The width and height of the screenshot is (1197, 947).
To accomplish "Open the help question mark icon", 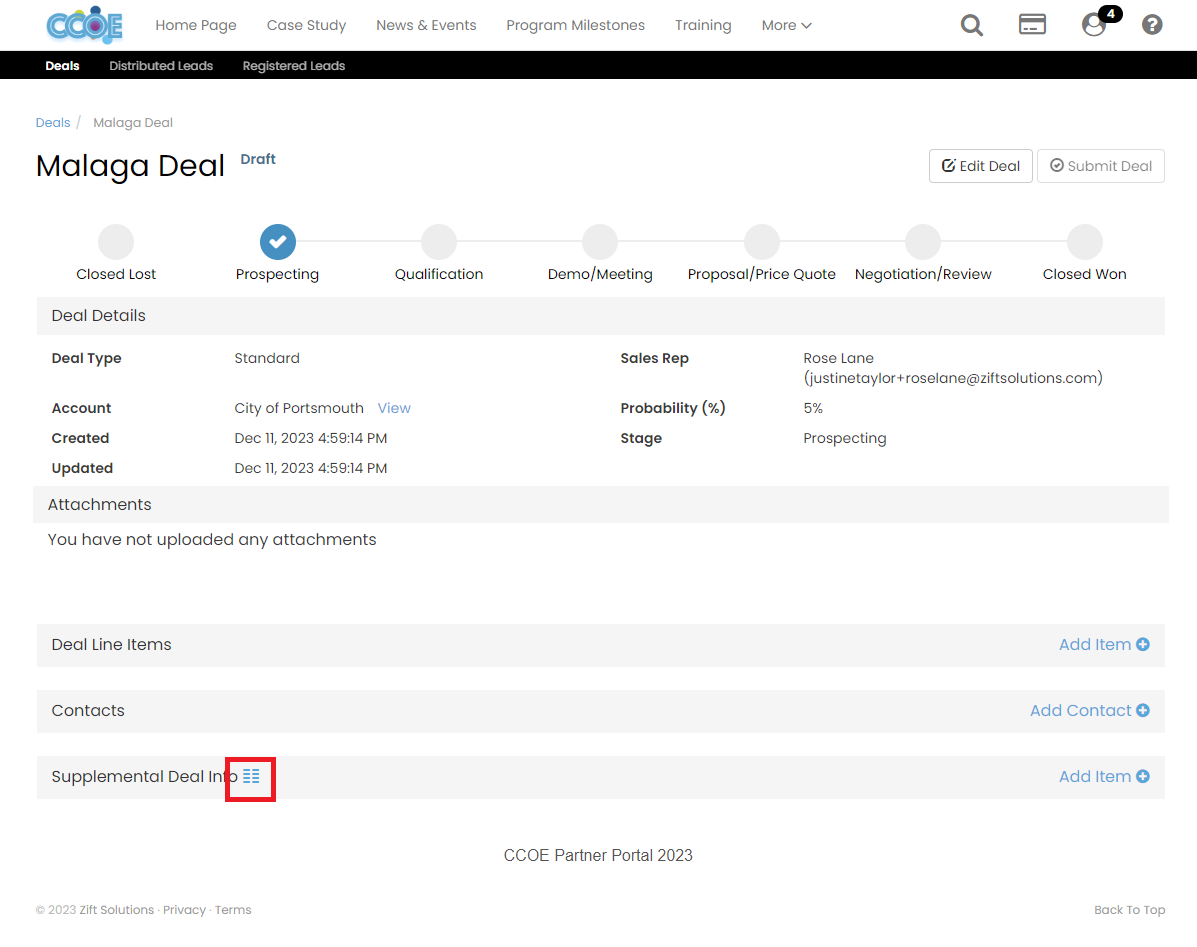I will (1152, 25).
